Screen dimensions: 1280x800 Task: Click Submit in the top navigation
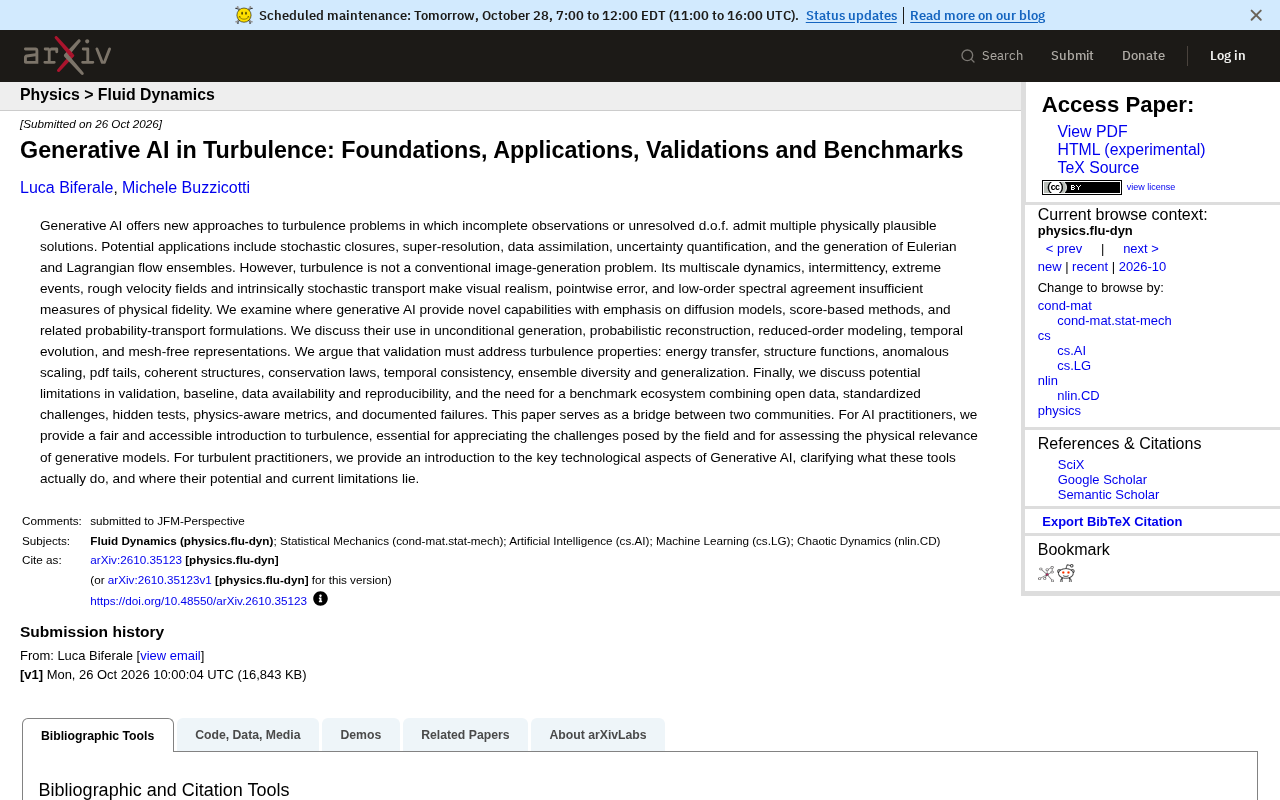[x=1072, y=56]
